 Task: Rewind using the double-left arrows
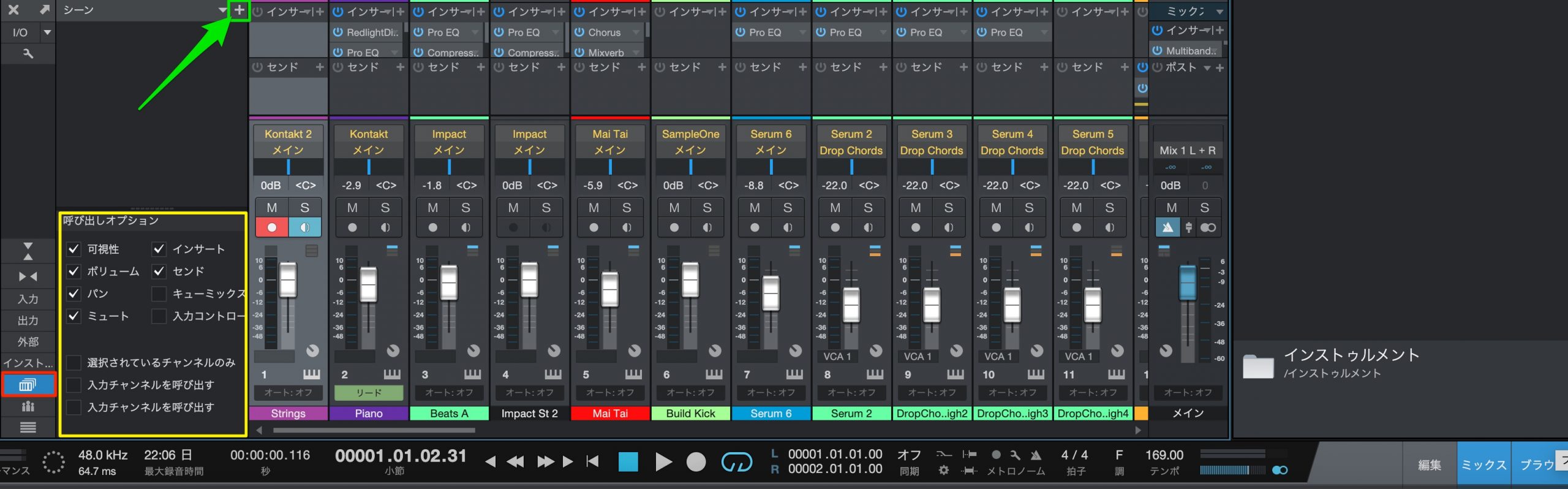516,461
